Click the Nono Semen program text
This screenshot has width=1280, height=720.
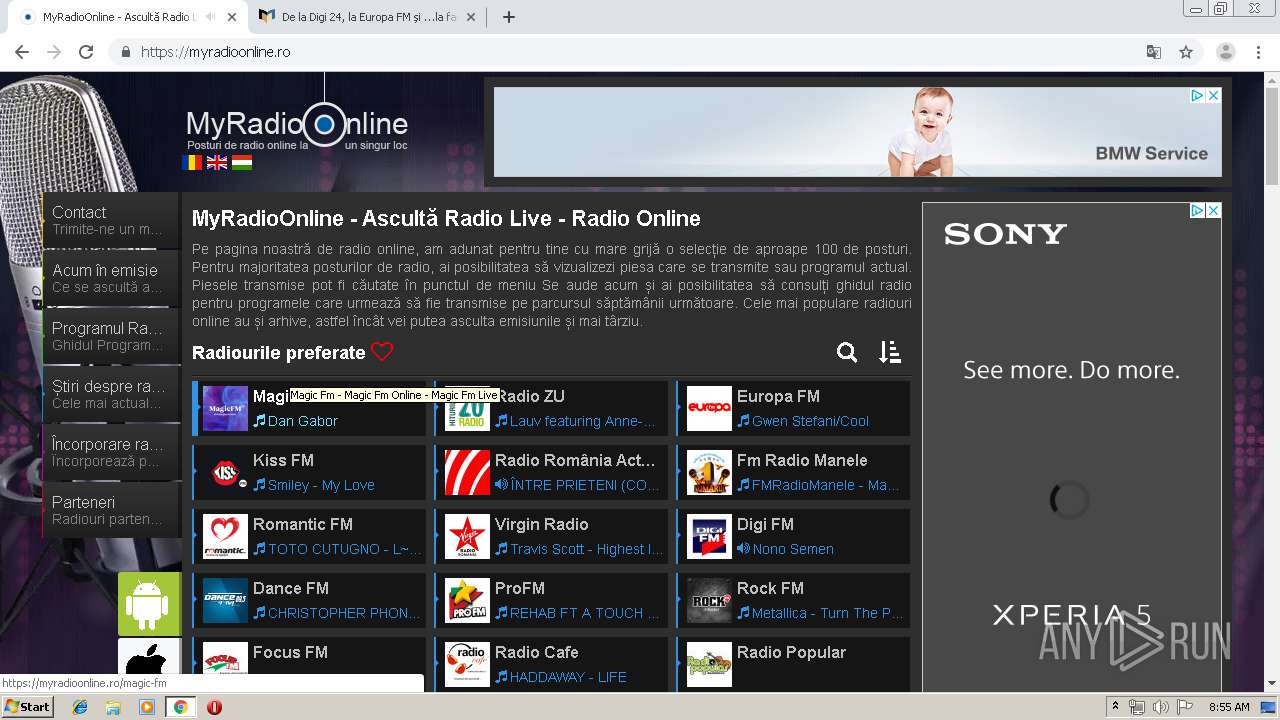(793, 549)
